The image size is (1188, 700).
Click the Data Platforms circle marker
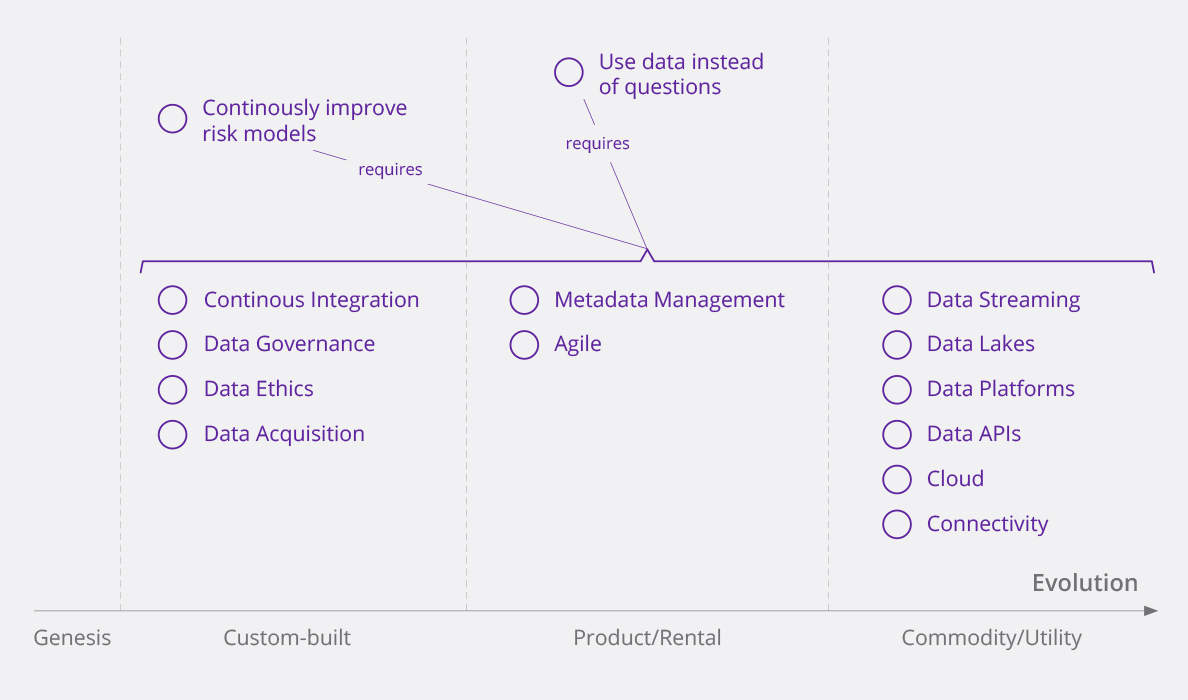click(x=897, y=389)
